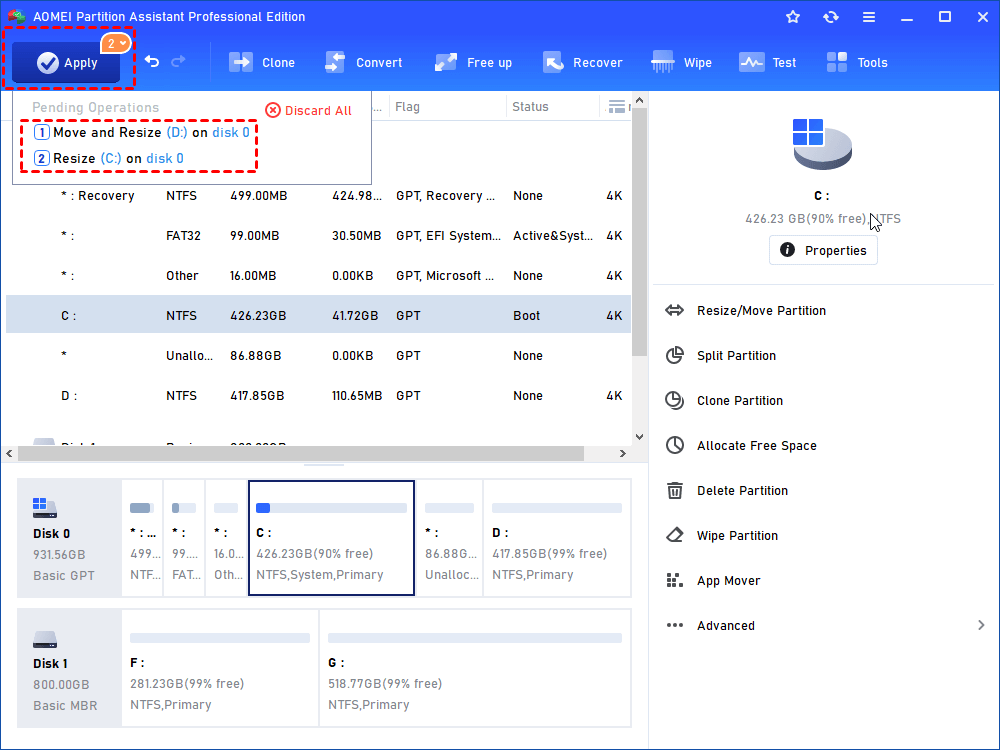This screenshot has height=750, width=1000.
Task: Select the 16.0MB Other block in Disk 0 map
Action: point(226,538)
